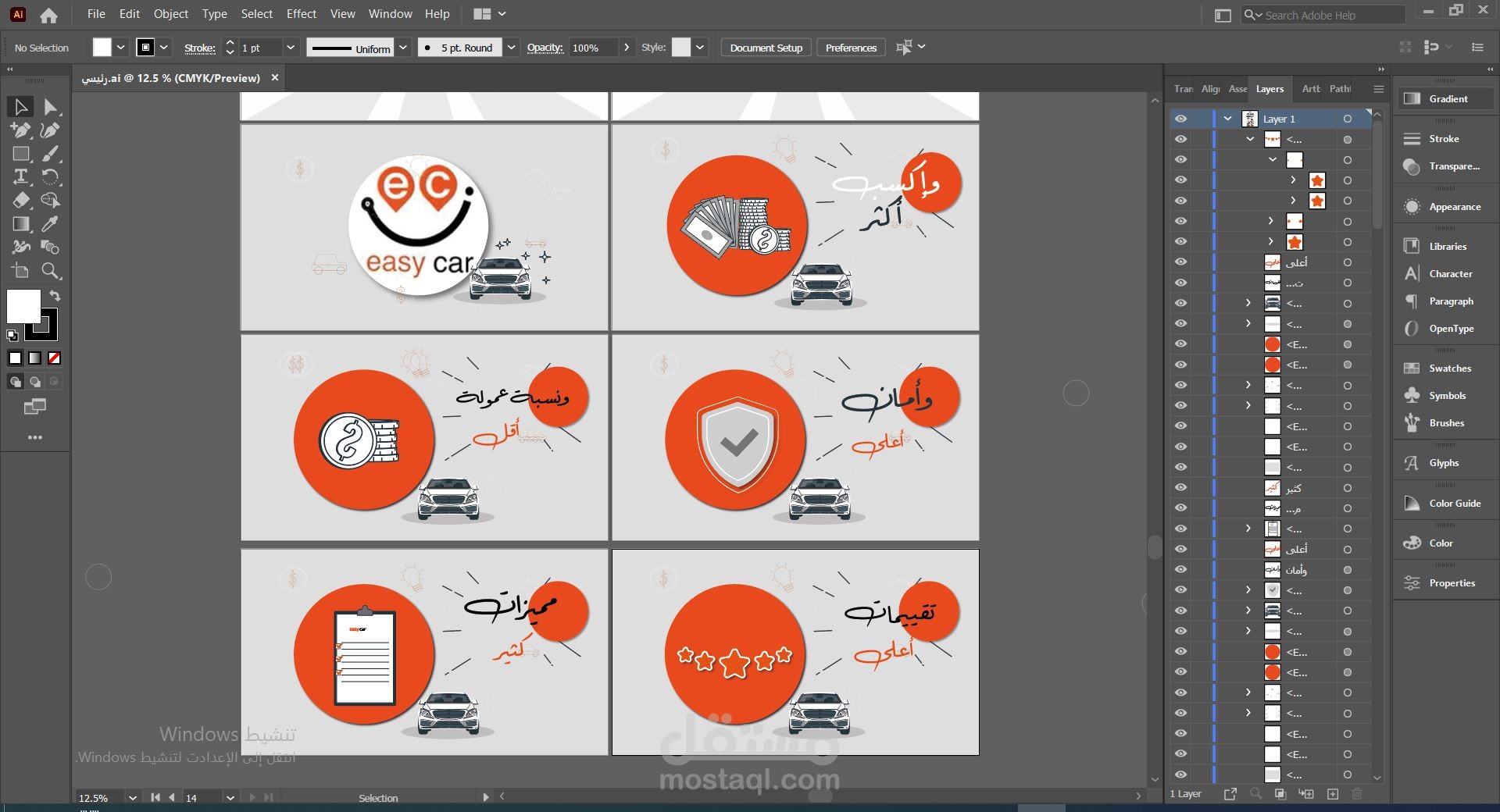
Task: Select the Type tool
Action: coord(21,176)
